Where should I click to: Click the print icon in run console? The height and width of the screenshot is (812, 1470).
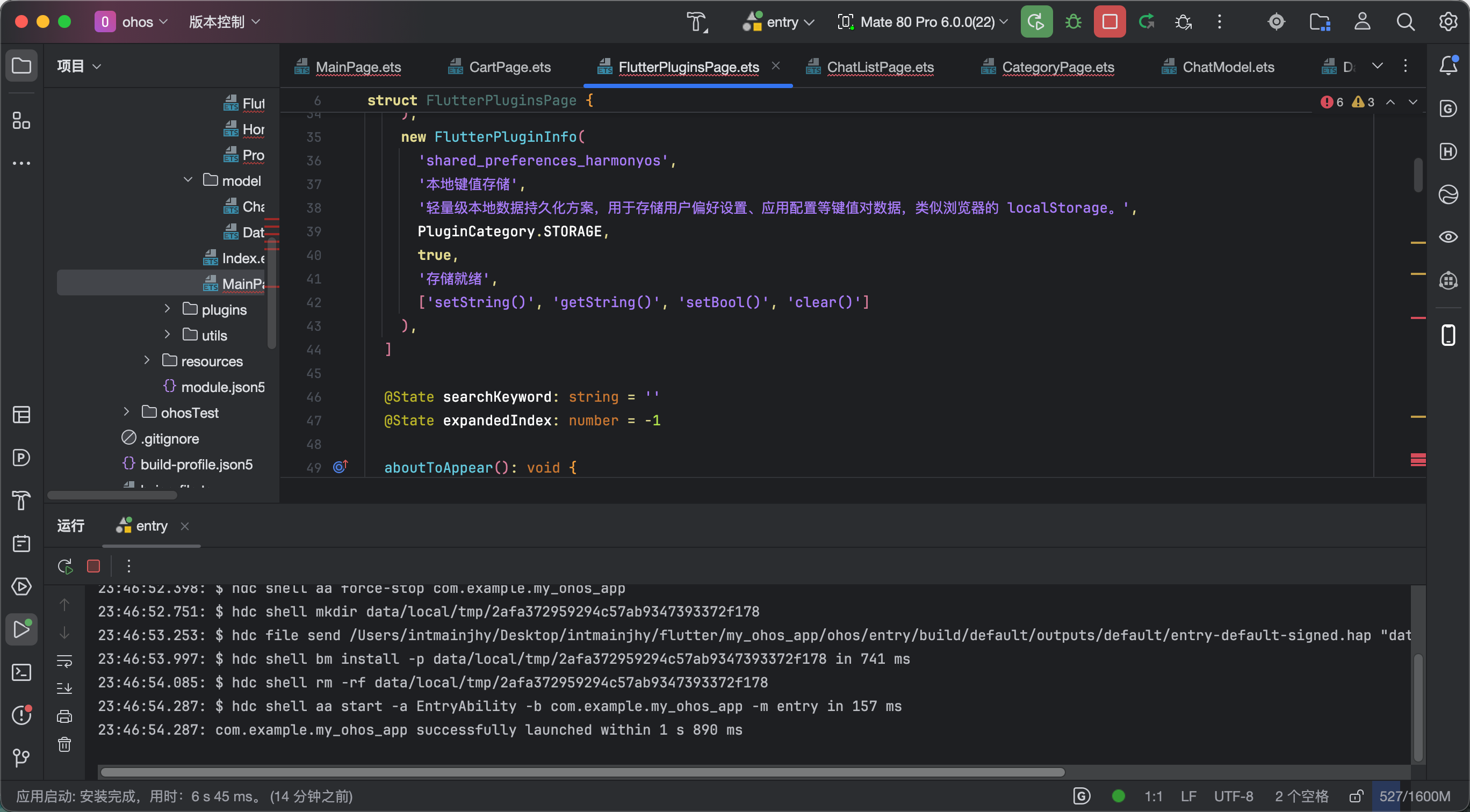[64, 716]
